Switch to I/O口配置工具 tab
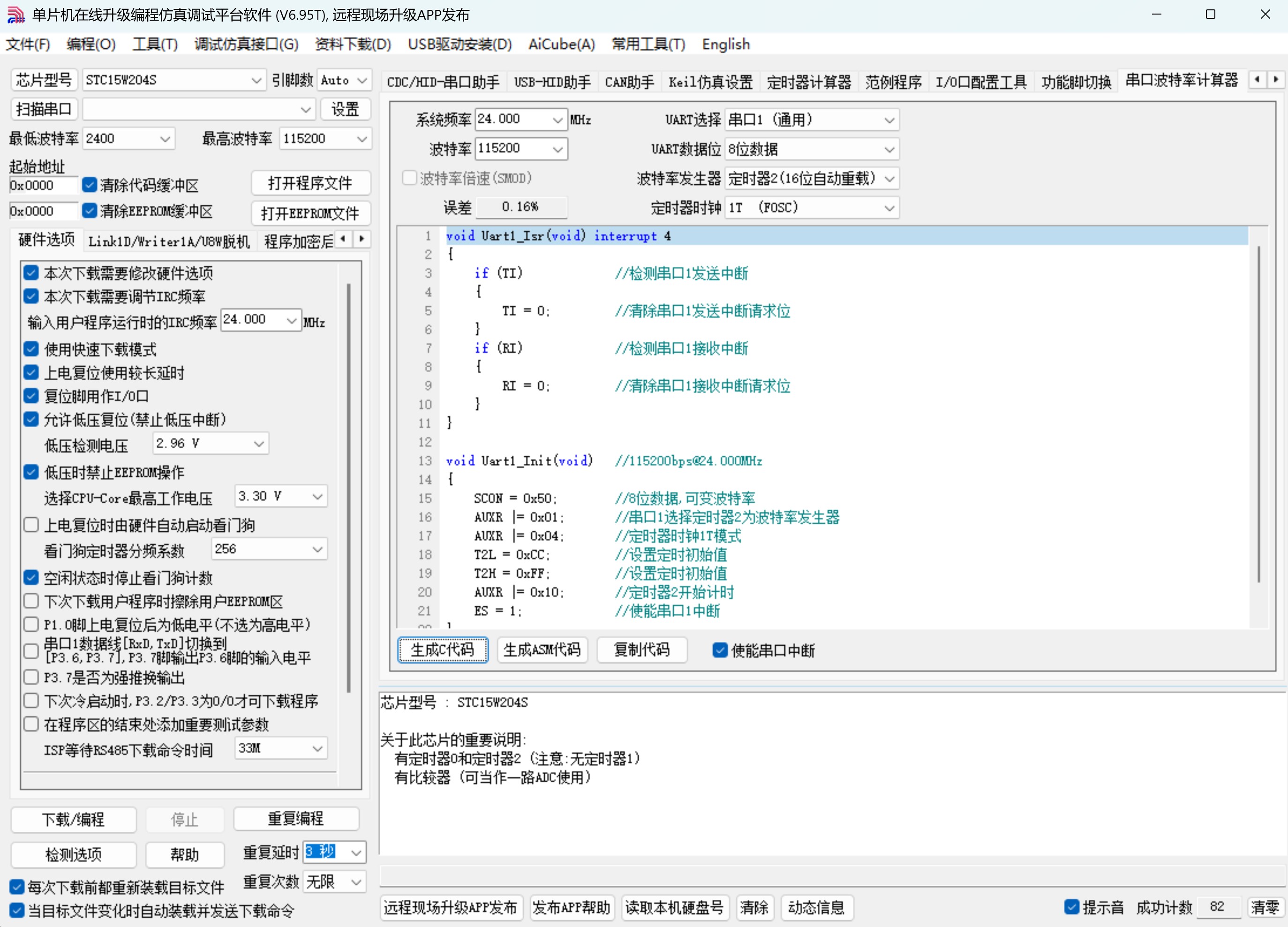The image size is (1288, 927). pos(981,83)
